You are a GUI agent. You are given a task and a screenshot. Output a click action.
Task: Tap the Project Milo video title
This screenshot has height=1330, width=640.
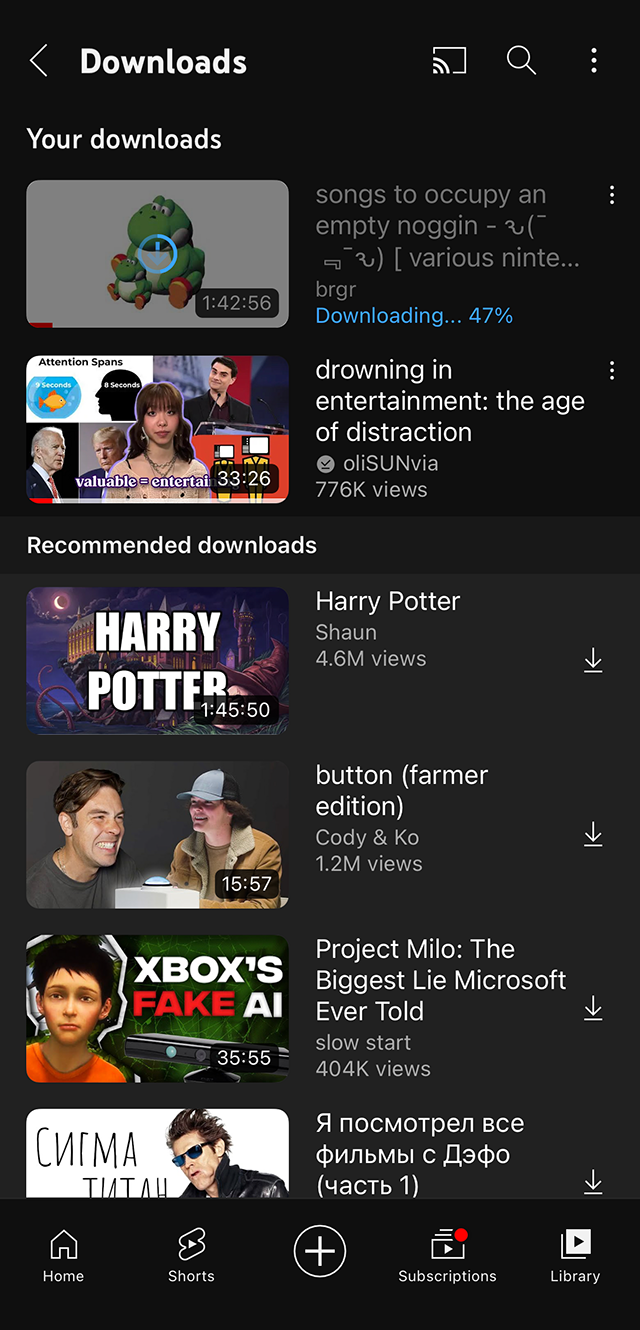click(x=441, y=980)
